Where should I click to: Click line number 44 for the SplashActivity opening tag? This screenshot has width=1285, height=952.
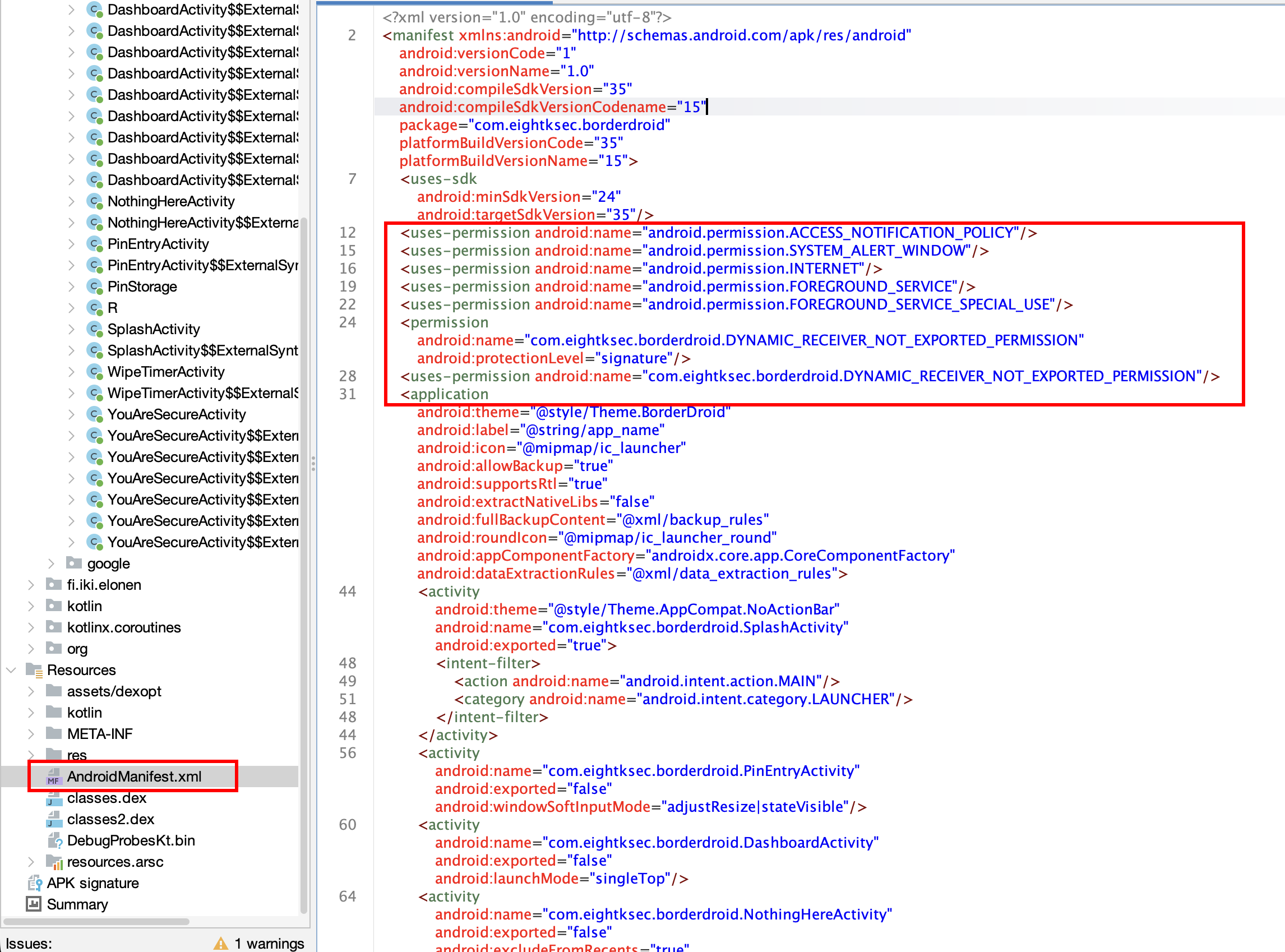(x=348, y=591)
